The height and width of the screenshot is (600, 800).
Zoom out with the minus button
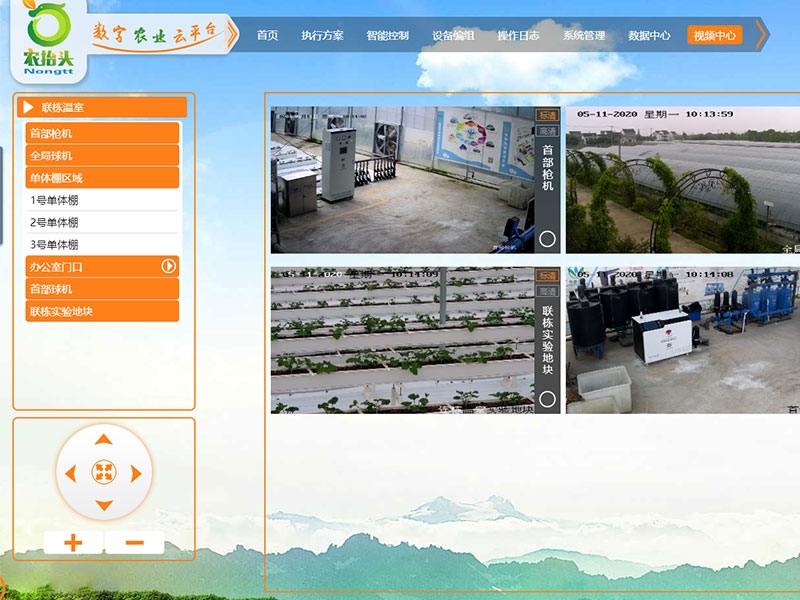pos(134,543)
